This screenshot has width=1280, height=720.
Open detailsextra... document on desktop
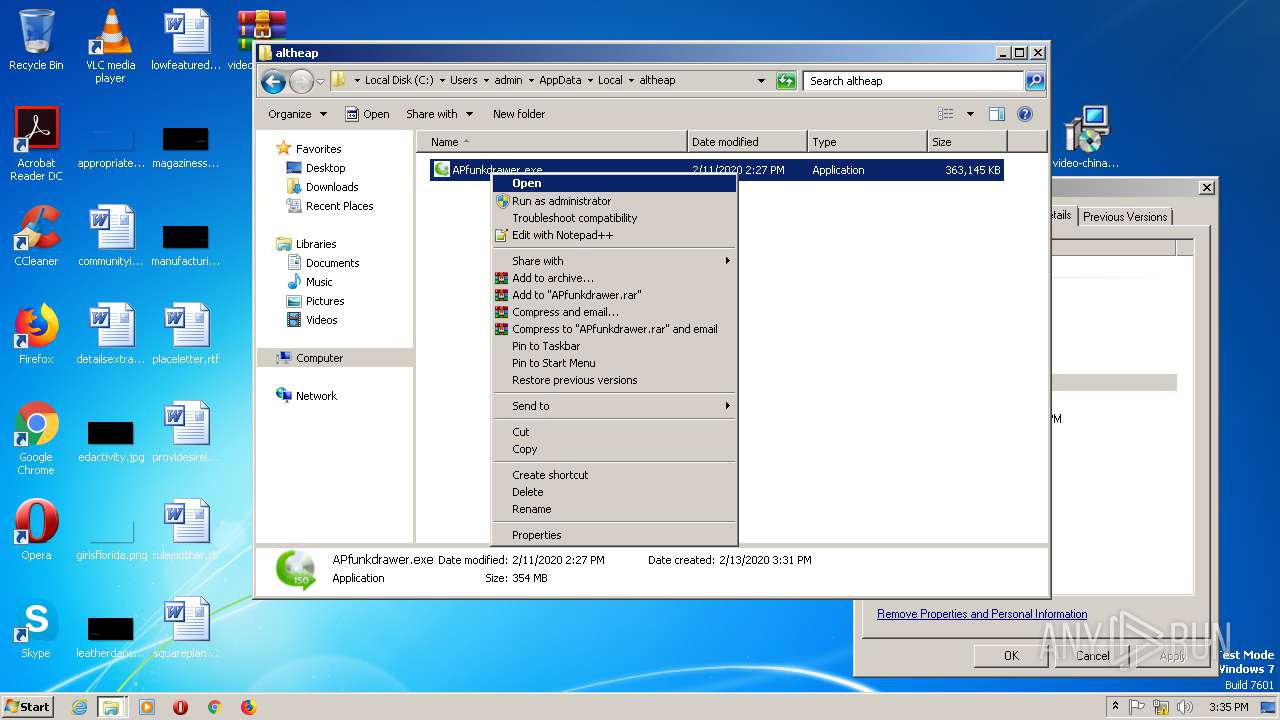click(x=110, y=334)
